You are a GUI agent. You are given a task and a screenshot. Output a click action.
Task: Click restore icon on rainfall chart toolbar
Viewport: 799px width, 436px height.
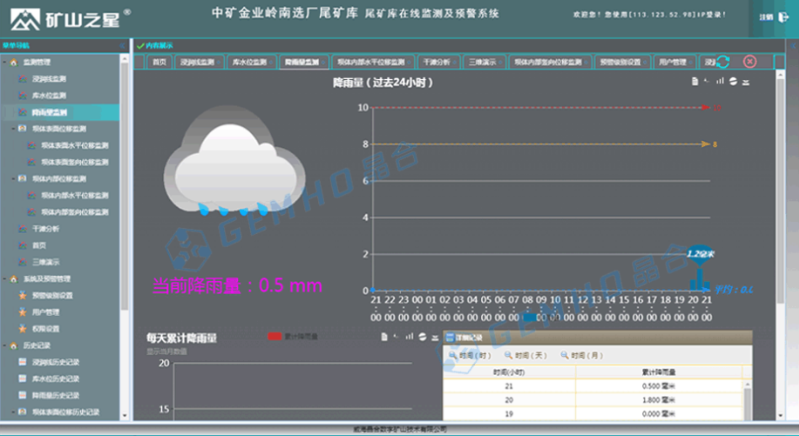732,83
